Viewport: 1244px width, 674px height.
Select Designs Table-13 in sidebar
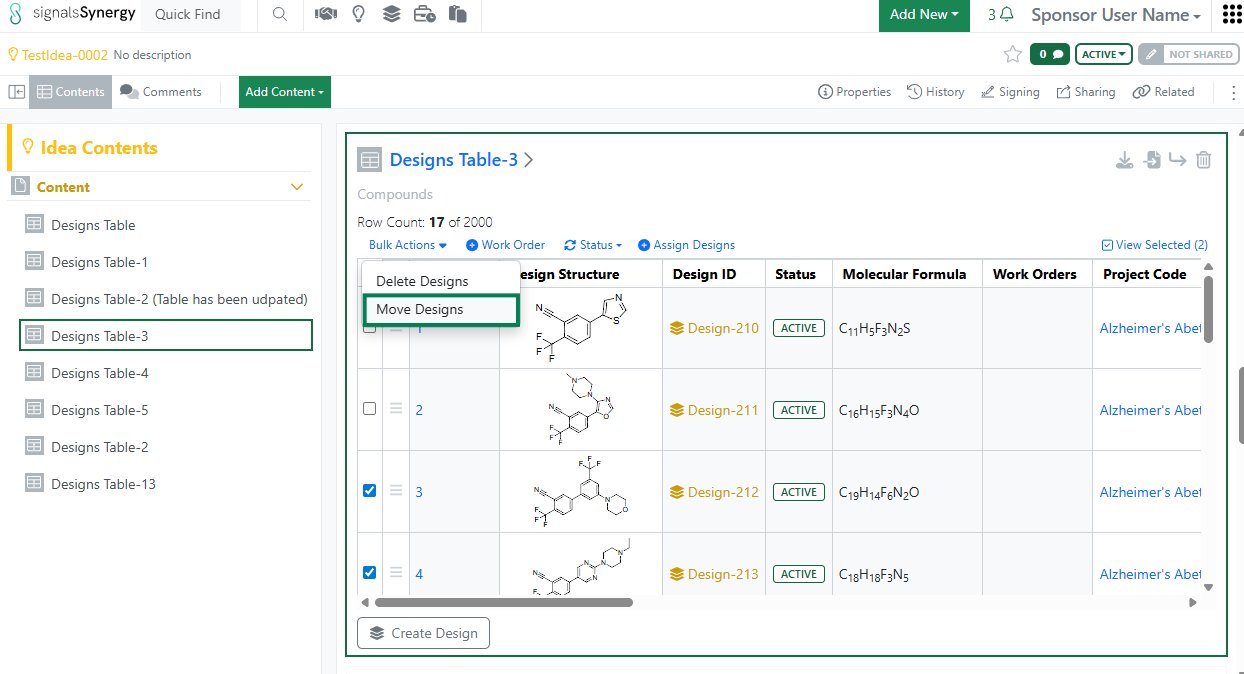[104, 484]
